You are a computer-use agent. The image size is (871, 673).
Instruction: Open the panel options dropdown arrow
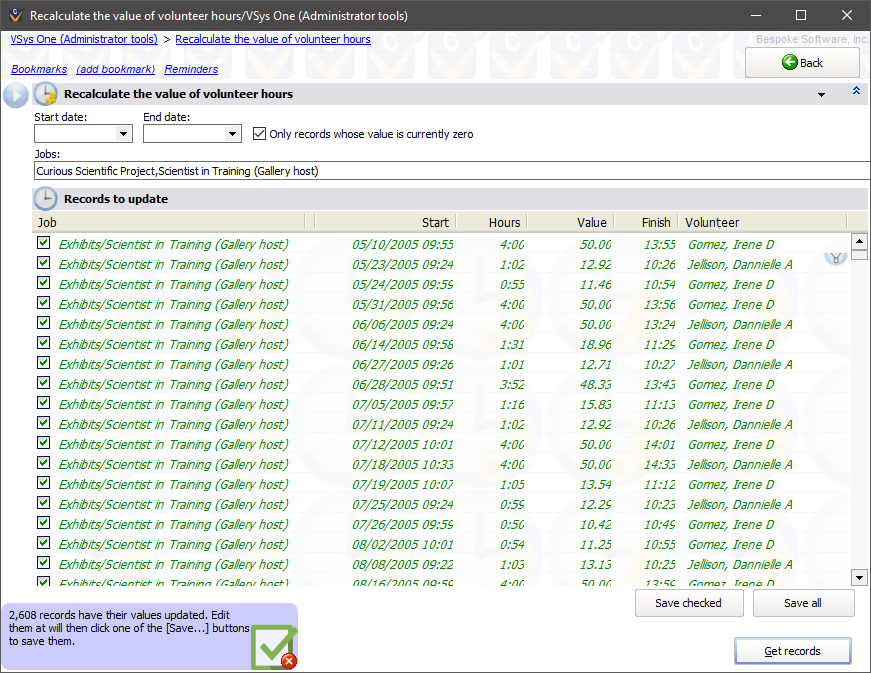pyautogui.click(x=821, y=95)
